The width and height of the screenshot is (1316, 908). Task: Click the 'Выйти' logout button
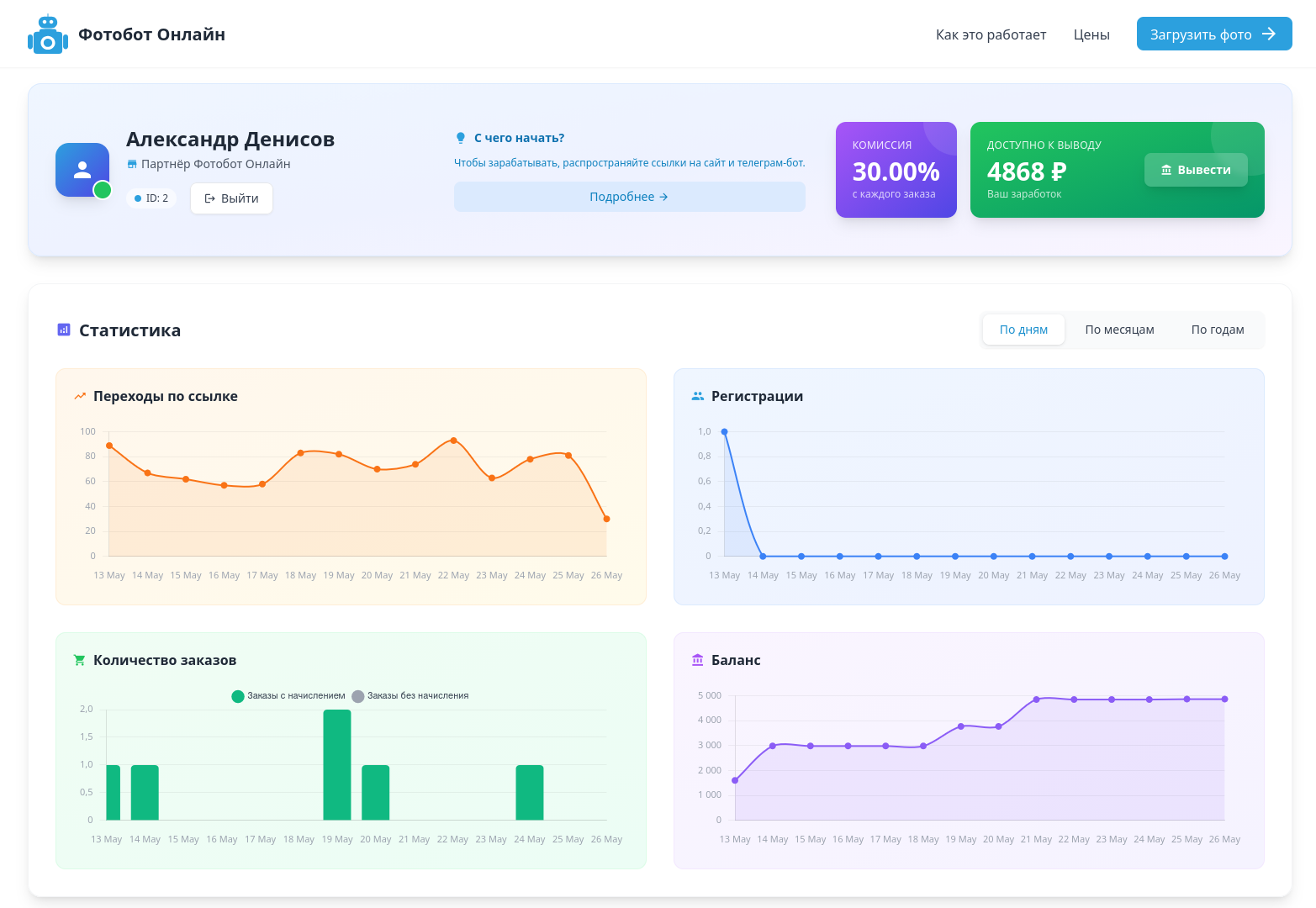point(231,198)
